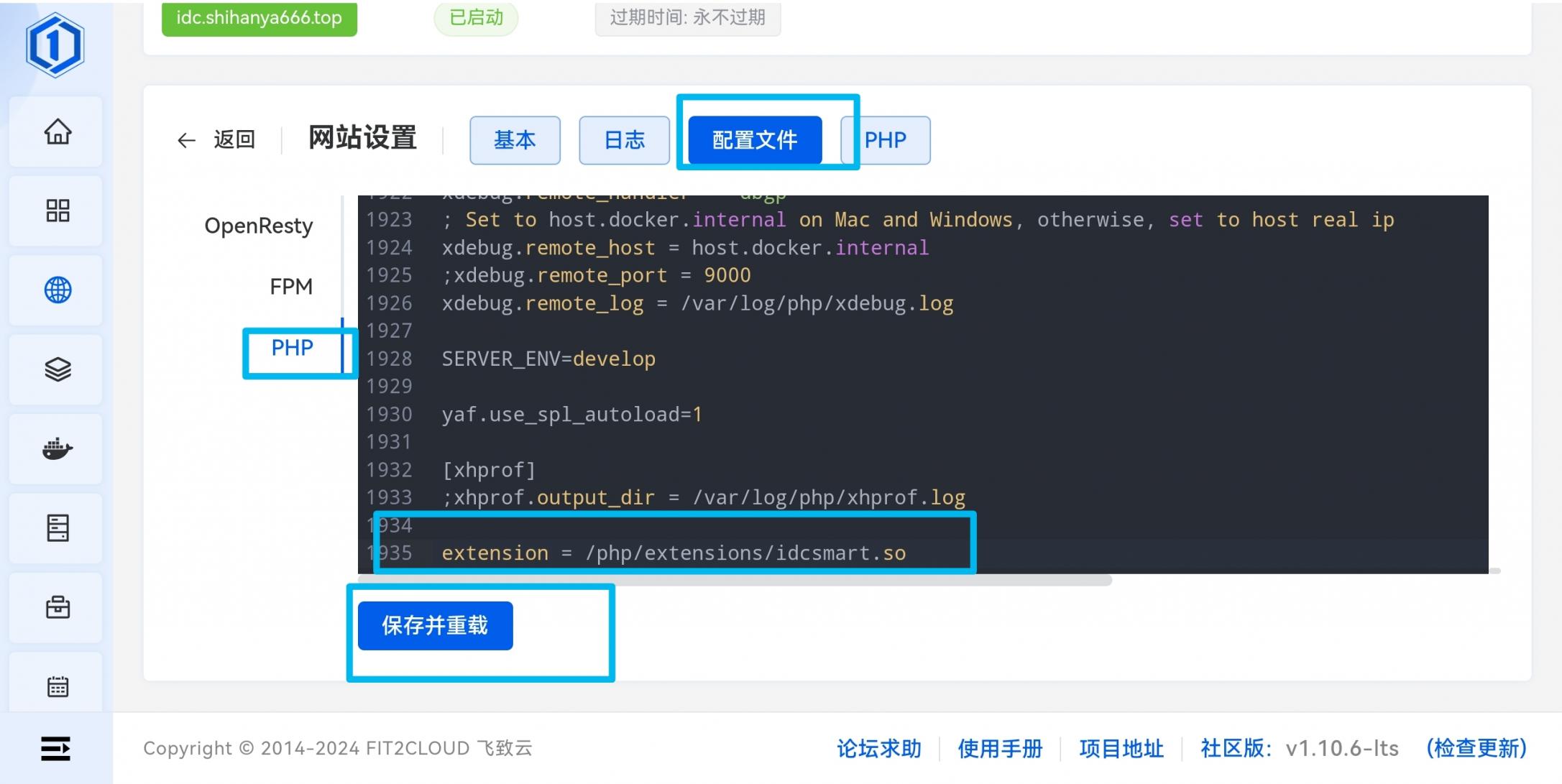Click the 已启动 status tag
1562x784 pixels.
point(476,17)
